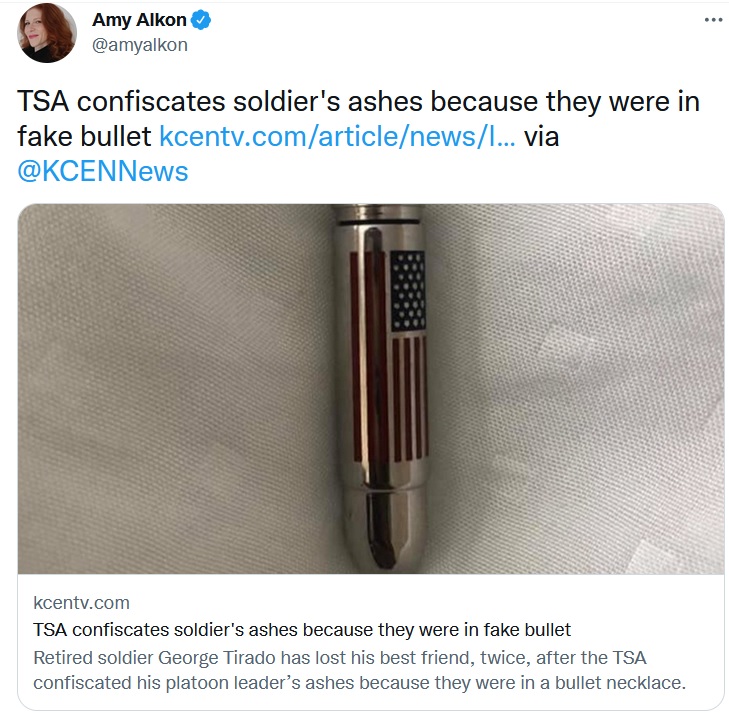
Task: Click the blue verified badge icon
Action: (x=201, y=20)
